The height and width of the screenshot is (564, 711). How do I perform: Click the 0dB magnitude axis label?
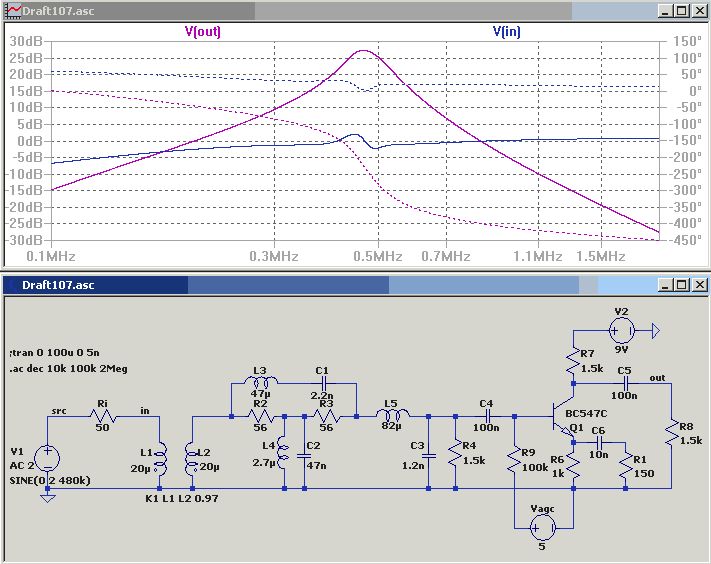[30, 141]
